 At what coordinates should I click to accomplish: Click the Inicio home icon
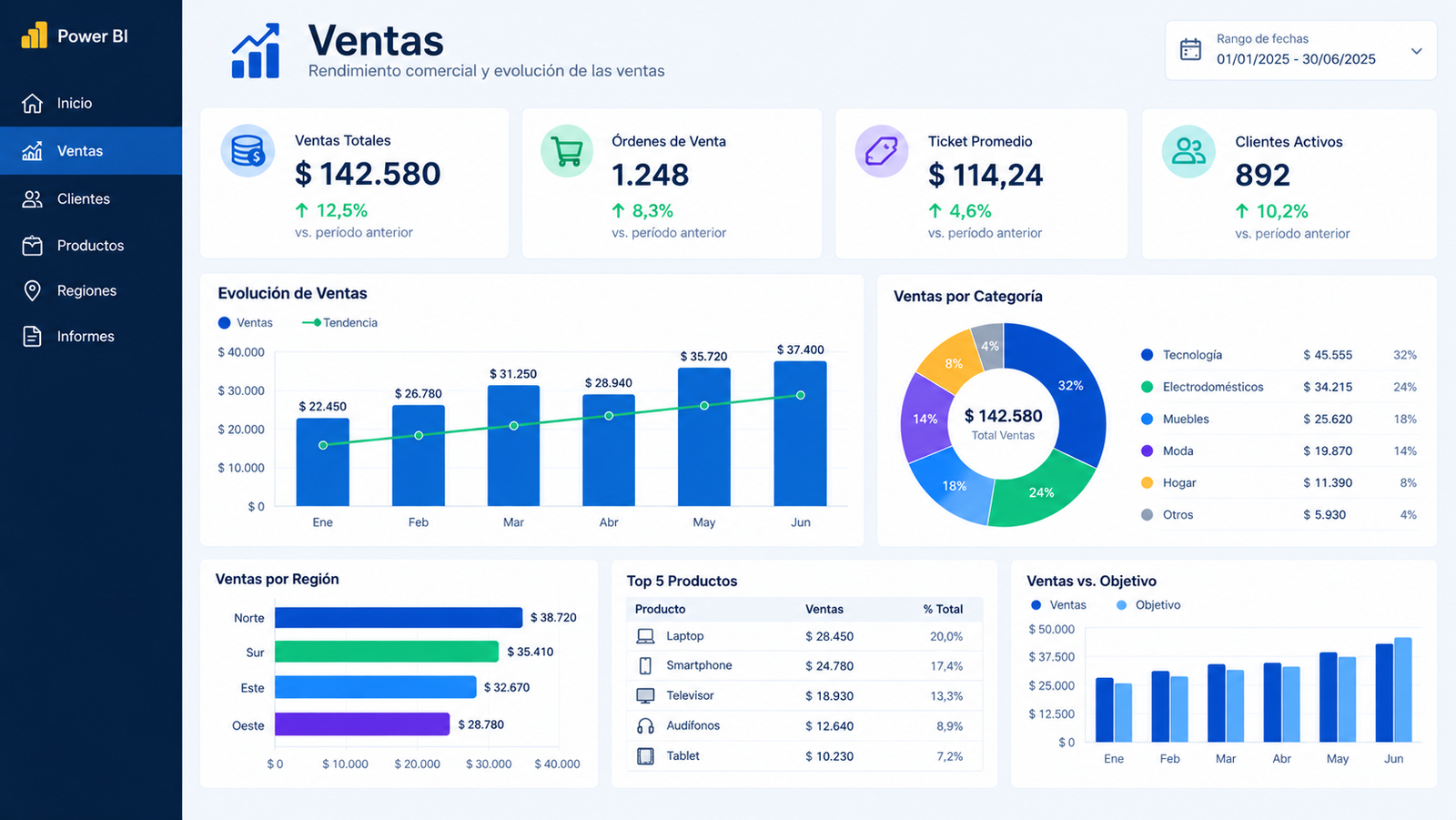point(32,103)
